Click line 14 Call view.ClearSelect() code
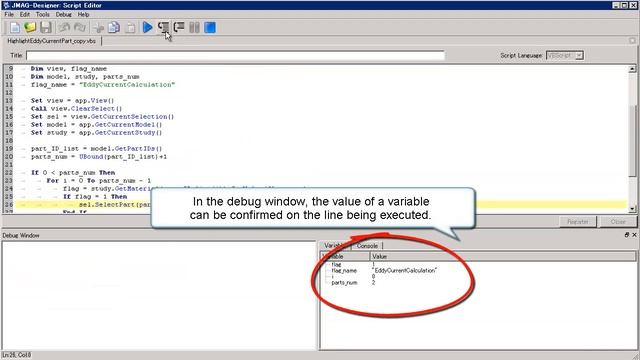This screenshot has width=640, height=360. tap(76, 109)
